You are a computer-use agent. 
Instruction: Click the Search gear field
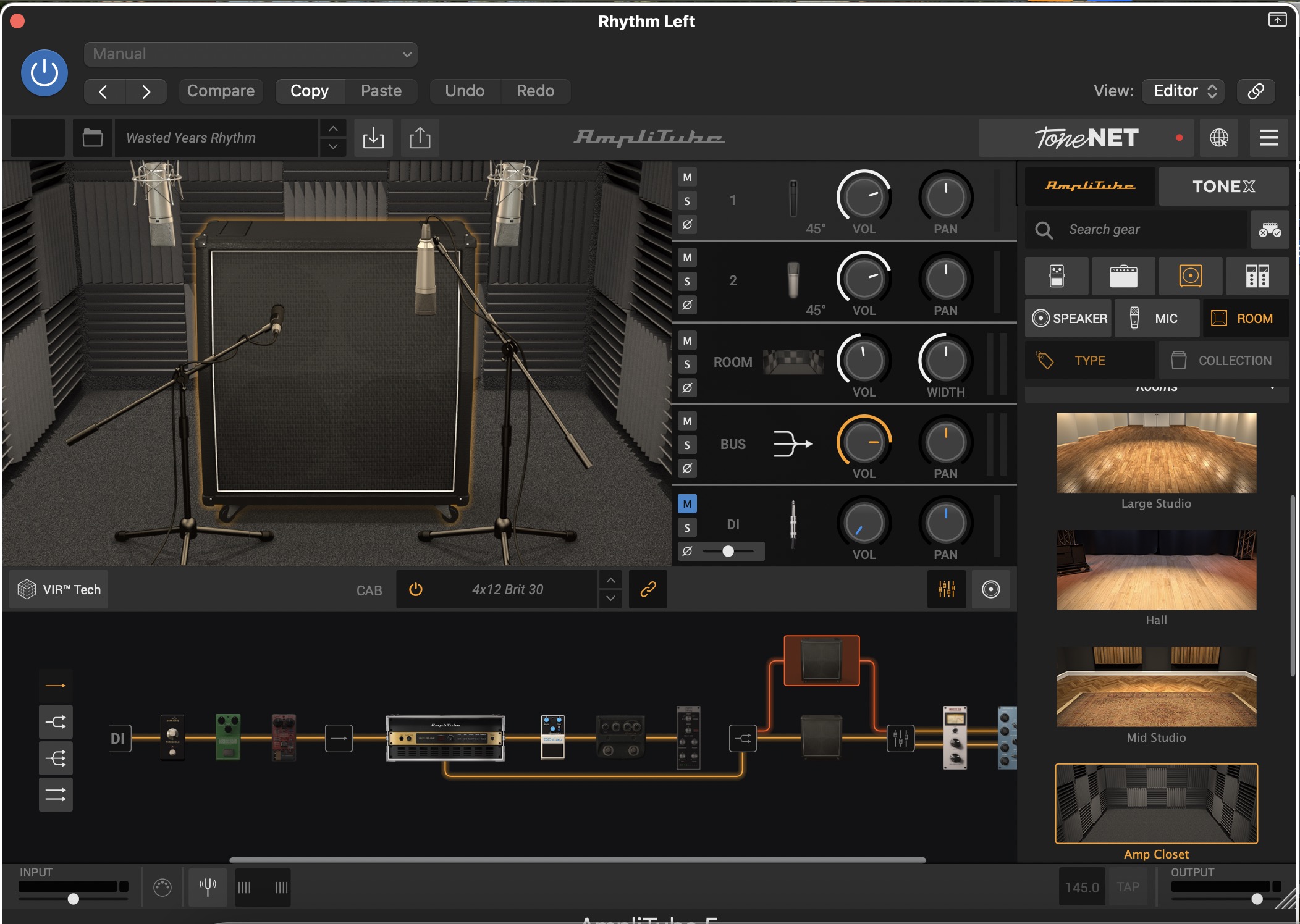click(1137, 230)
